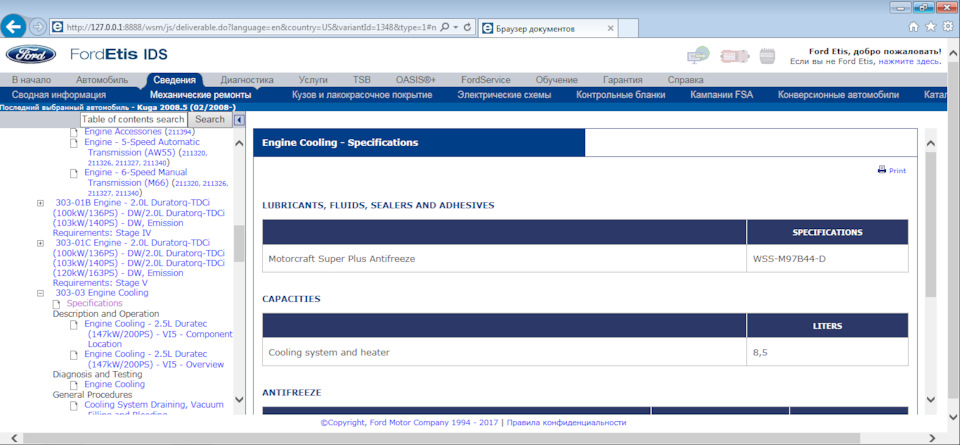This screenshot has width=960, height=445.
Task: Click document icon beside Component Location entry
Action: [x=73, y=324]
